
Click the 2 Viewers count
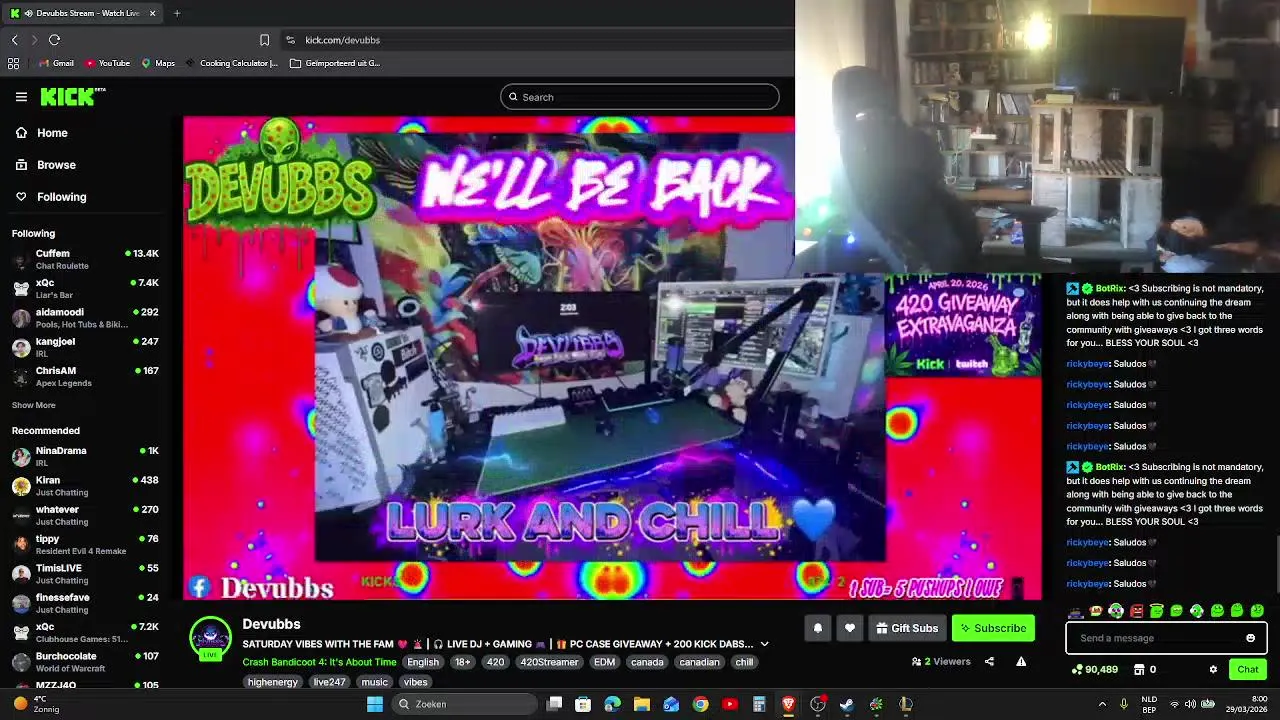pos(941,661)
